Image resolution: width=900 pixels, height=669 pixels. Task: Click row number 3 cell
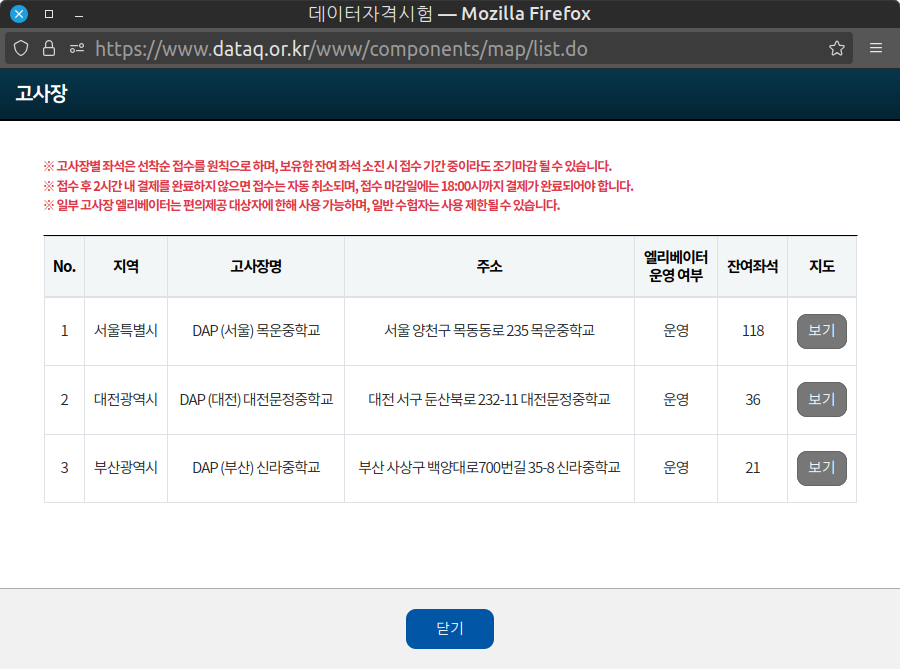point(64,468)
